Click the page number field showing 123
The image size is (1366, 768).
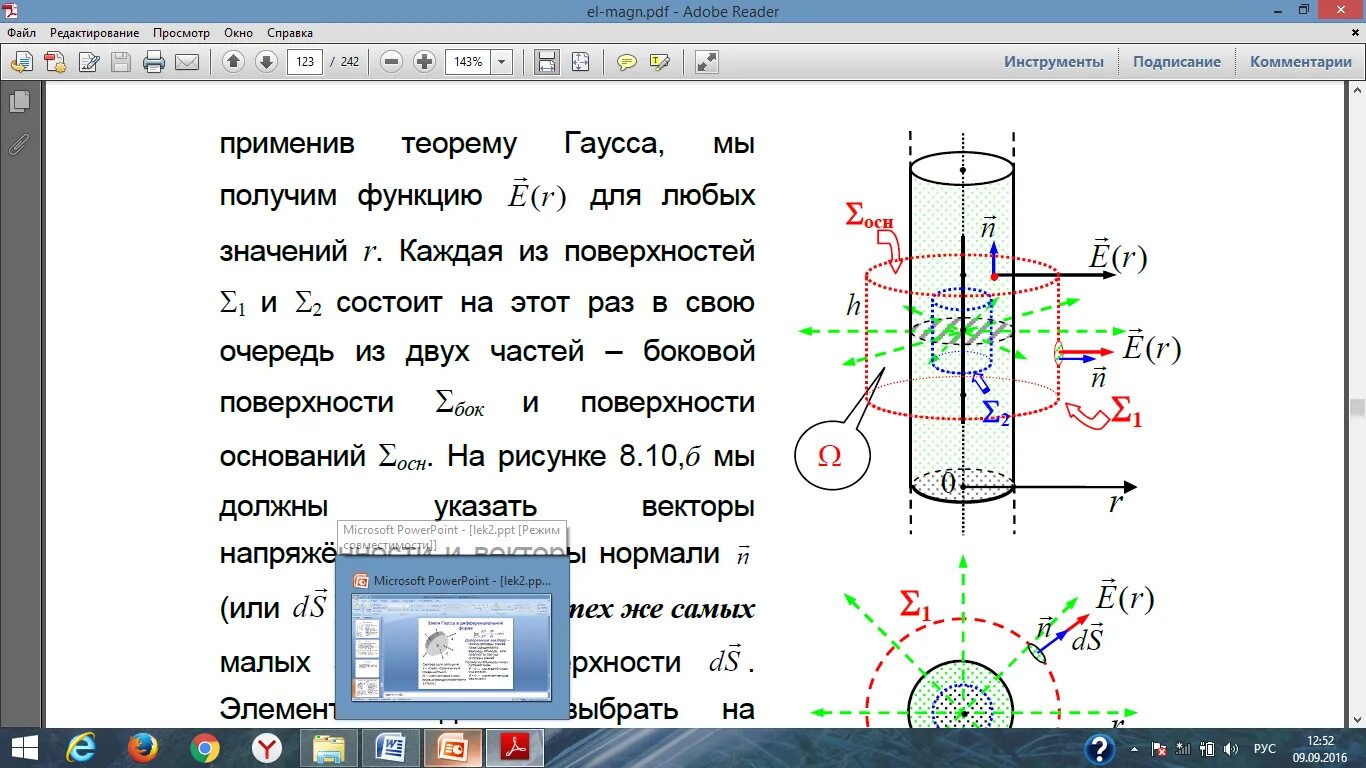tap(304, 62)
